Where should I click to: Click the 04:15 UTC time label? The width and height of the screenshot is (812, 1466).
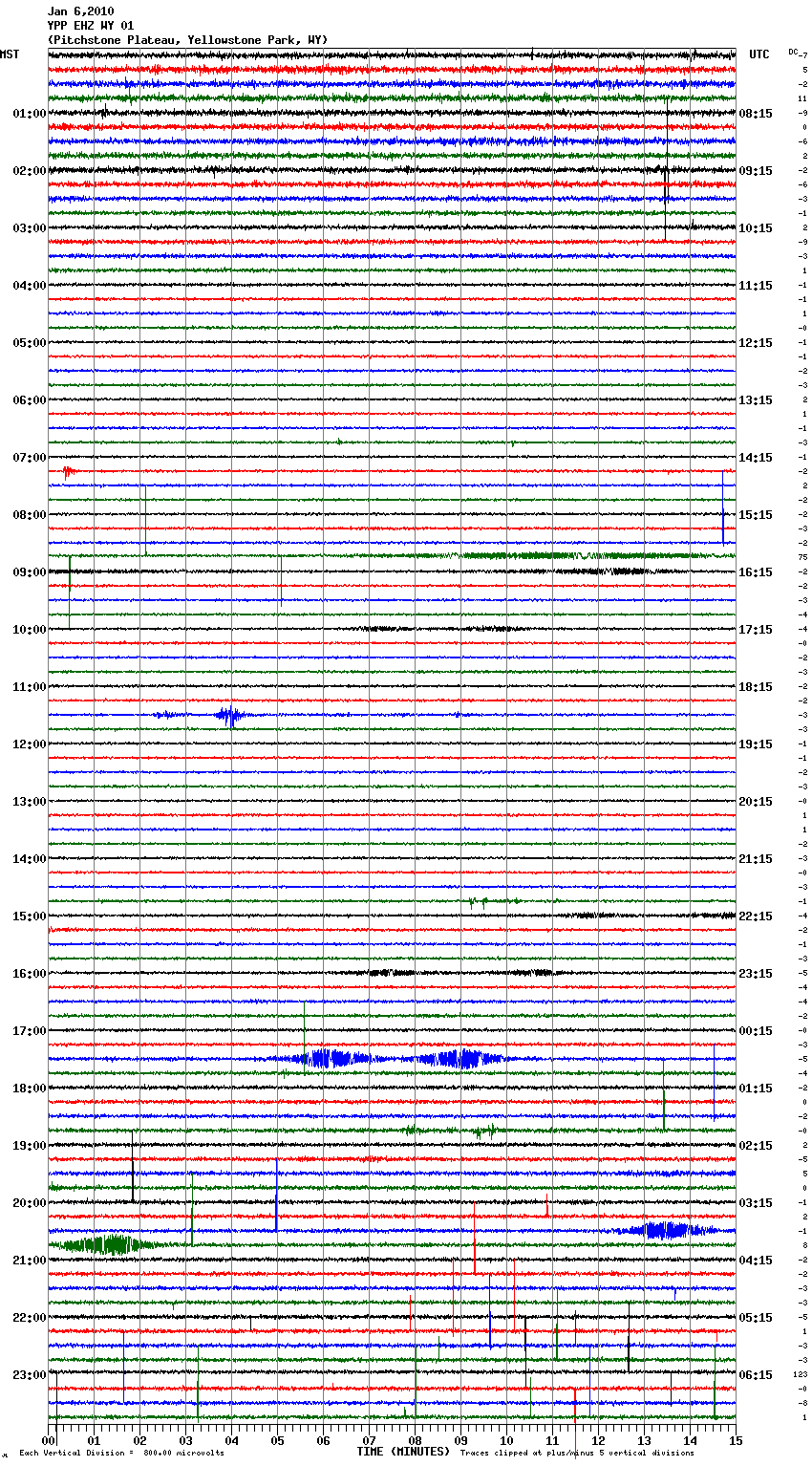click(756, 1261)
